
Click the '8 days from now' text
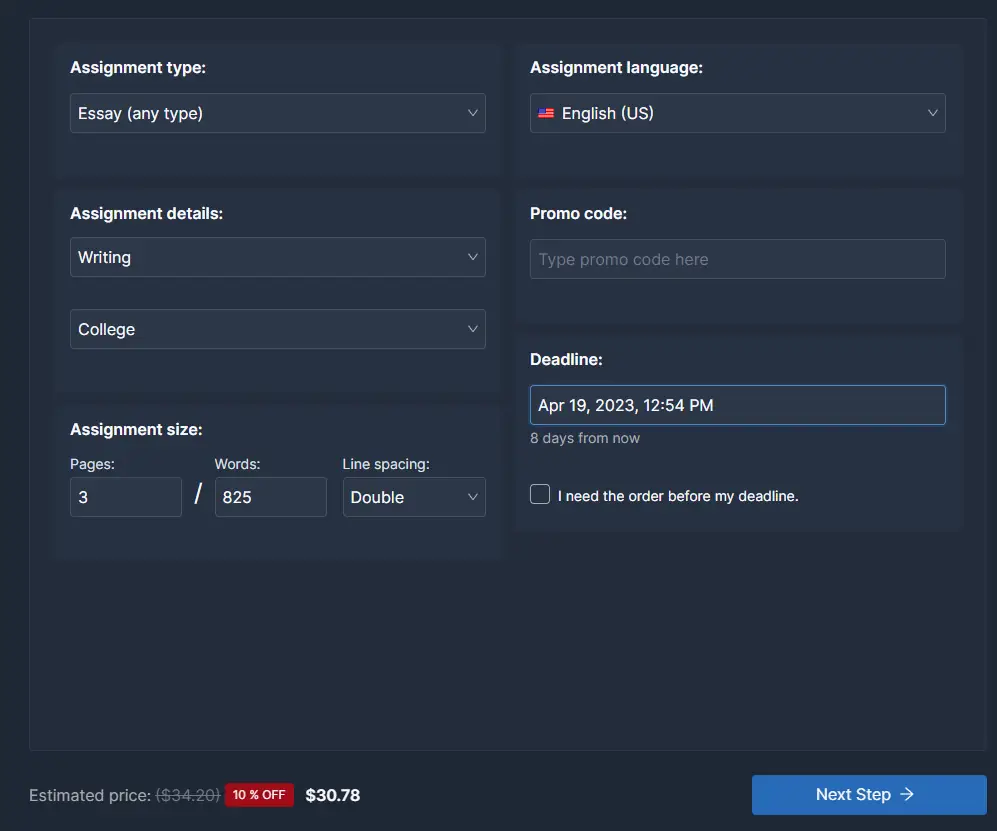coord(585,438)
